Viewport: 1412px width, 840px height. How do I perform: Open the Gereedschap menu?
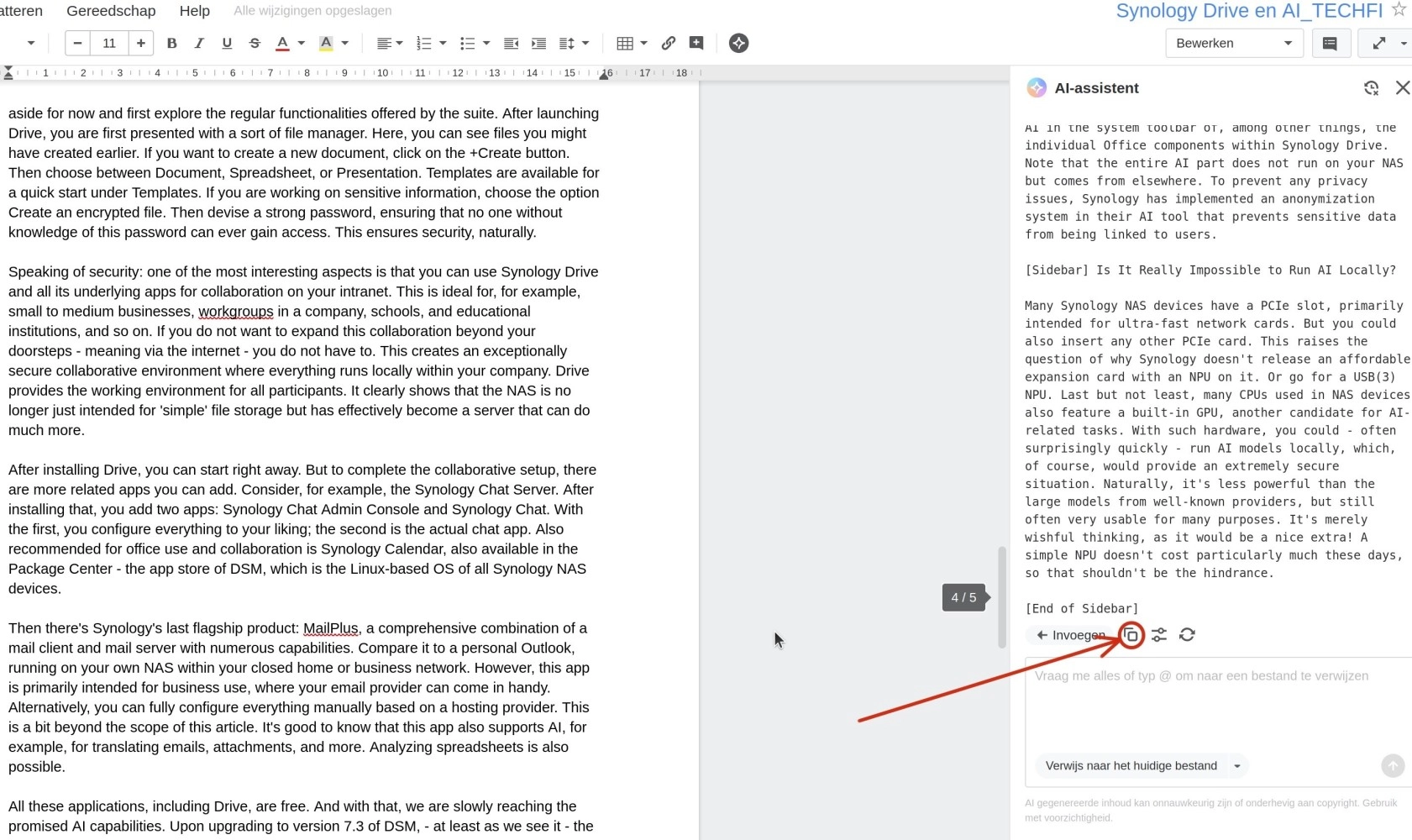[111, 11]
